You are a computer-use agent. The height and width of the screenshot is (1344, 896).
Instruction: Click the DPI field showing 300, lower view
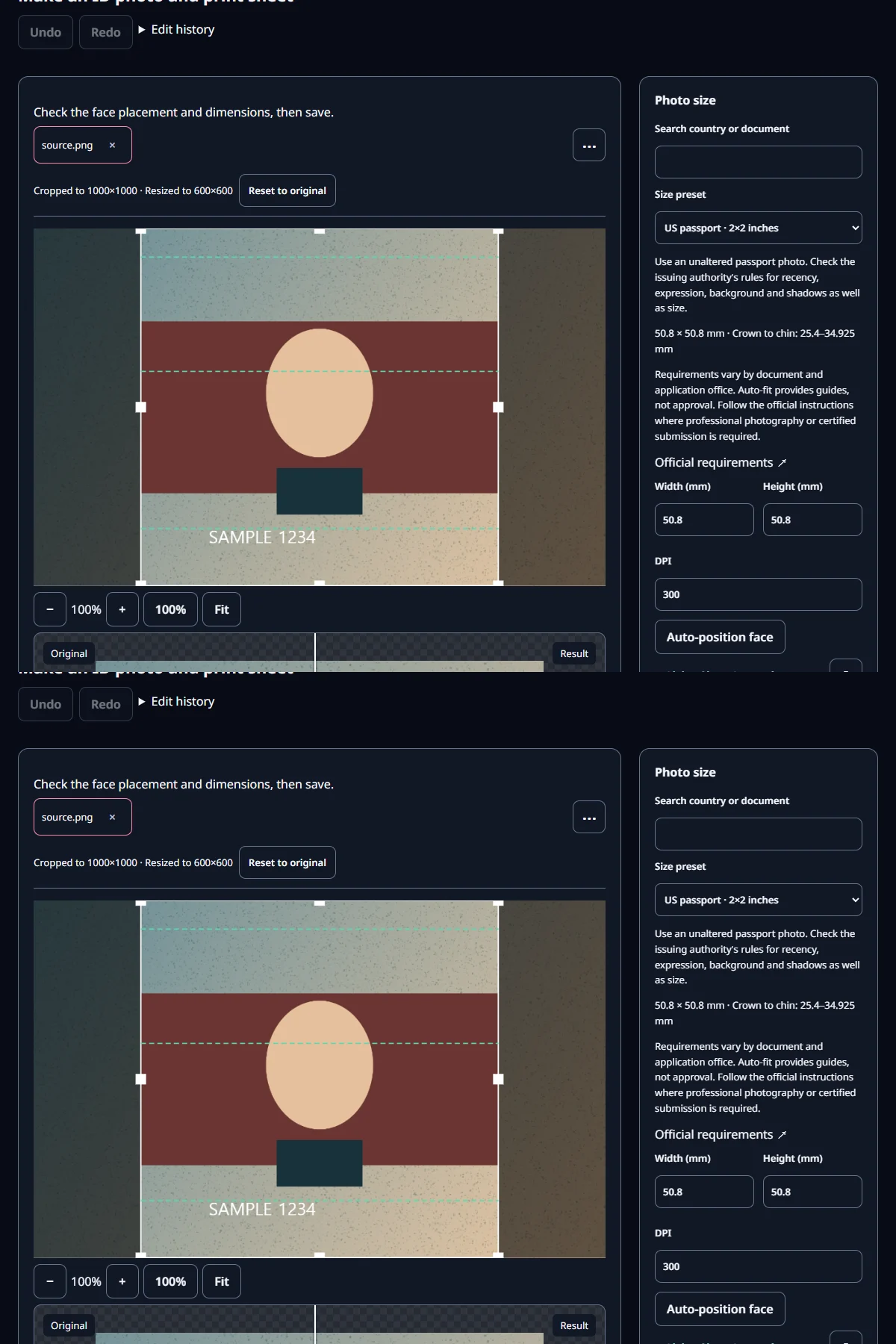(x=758, y=1266)
